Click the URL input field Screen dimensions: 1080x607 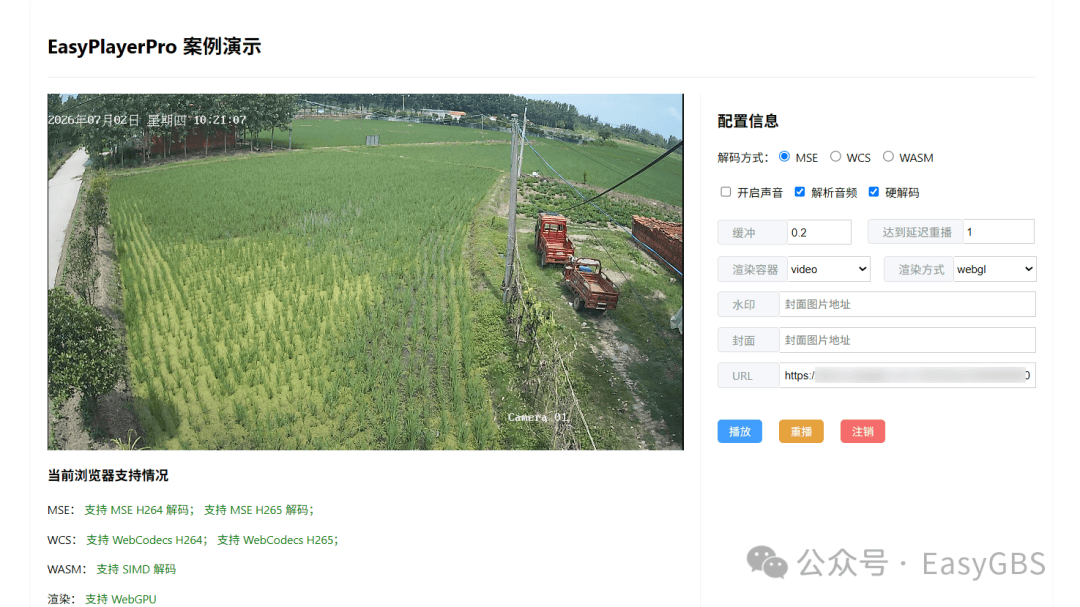(x=907, y=375)
